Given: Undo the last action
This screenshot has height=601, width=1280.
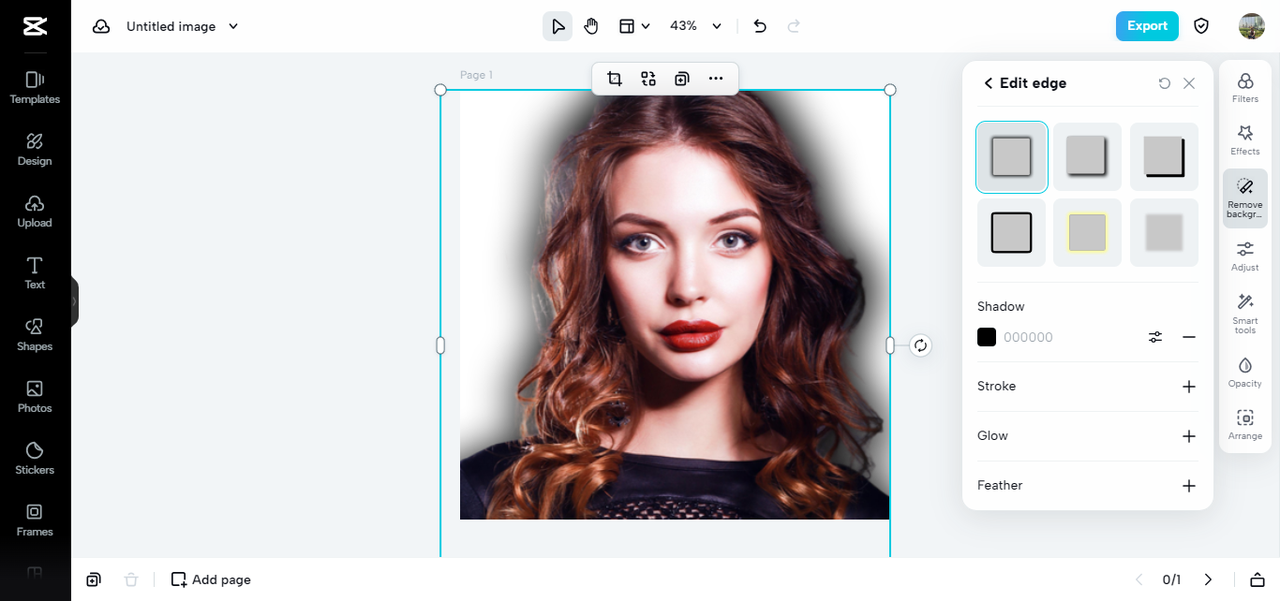Looking at the screenshot, I should (760, 26).
